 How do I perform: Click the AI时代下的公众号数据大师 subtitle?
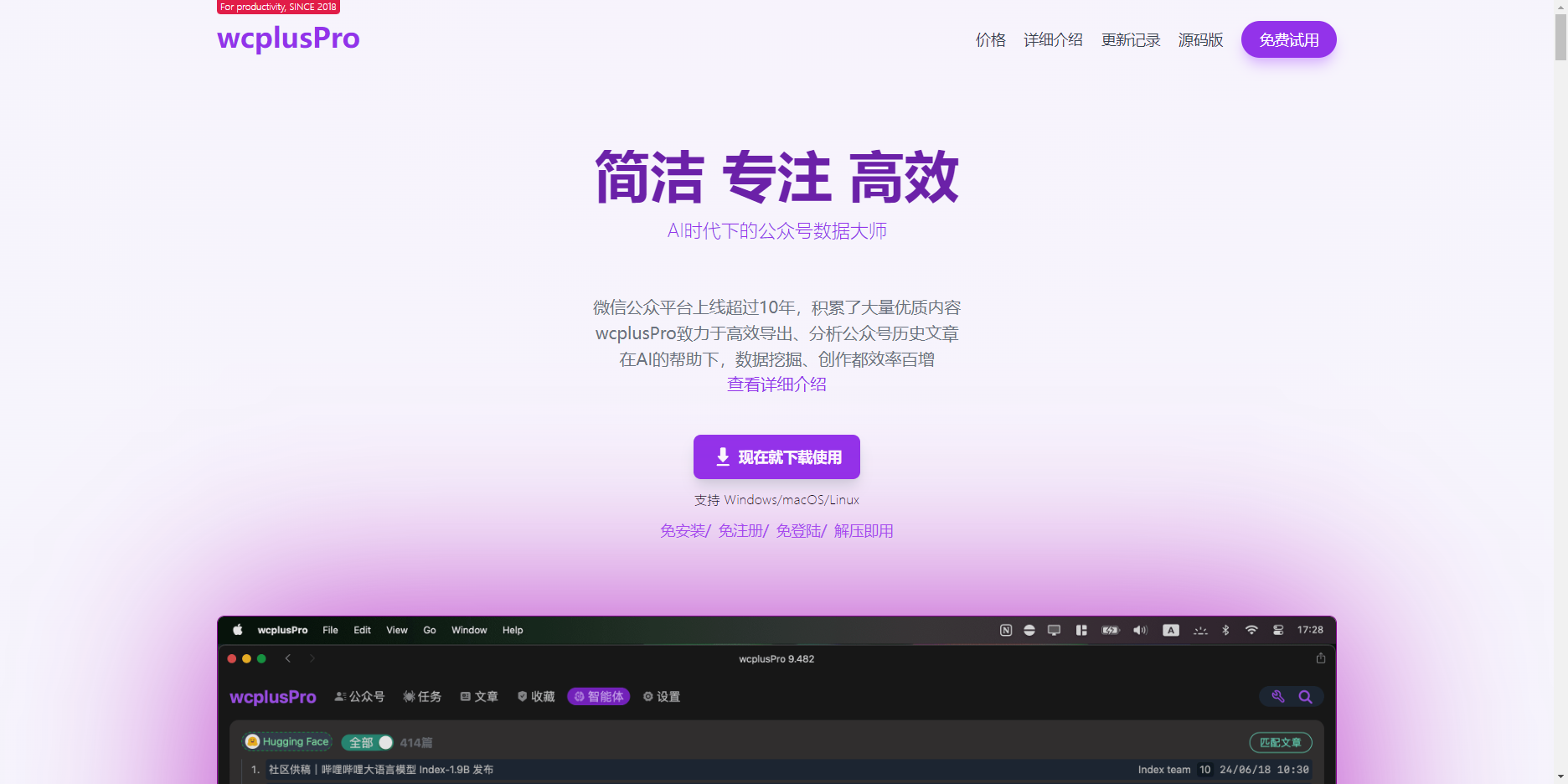pos(776,231)
